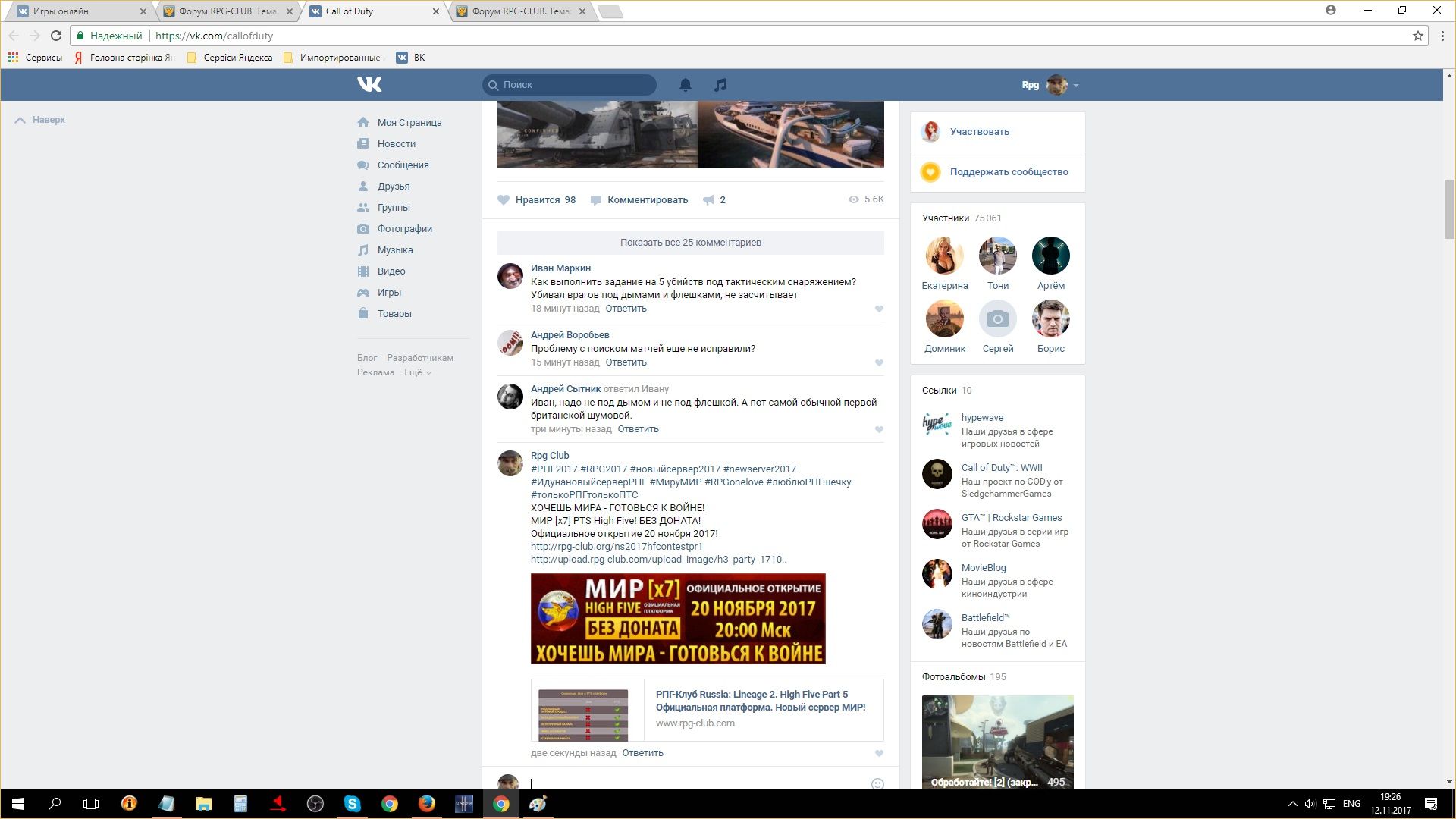Open the rpg-club.org/ns2017hfcontestpr1 link
The width and height of the screenshot is (1456, 819).
(x=617, y=547)
